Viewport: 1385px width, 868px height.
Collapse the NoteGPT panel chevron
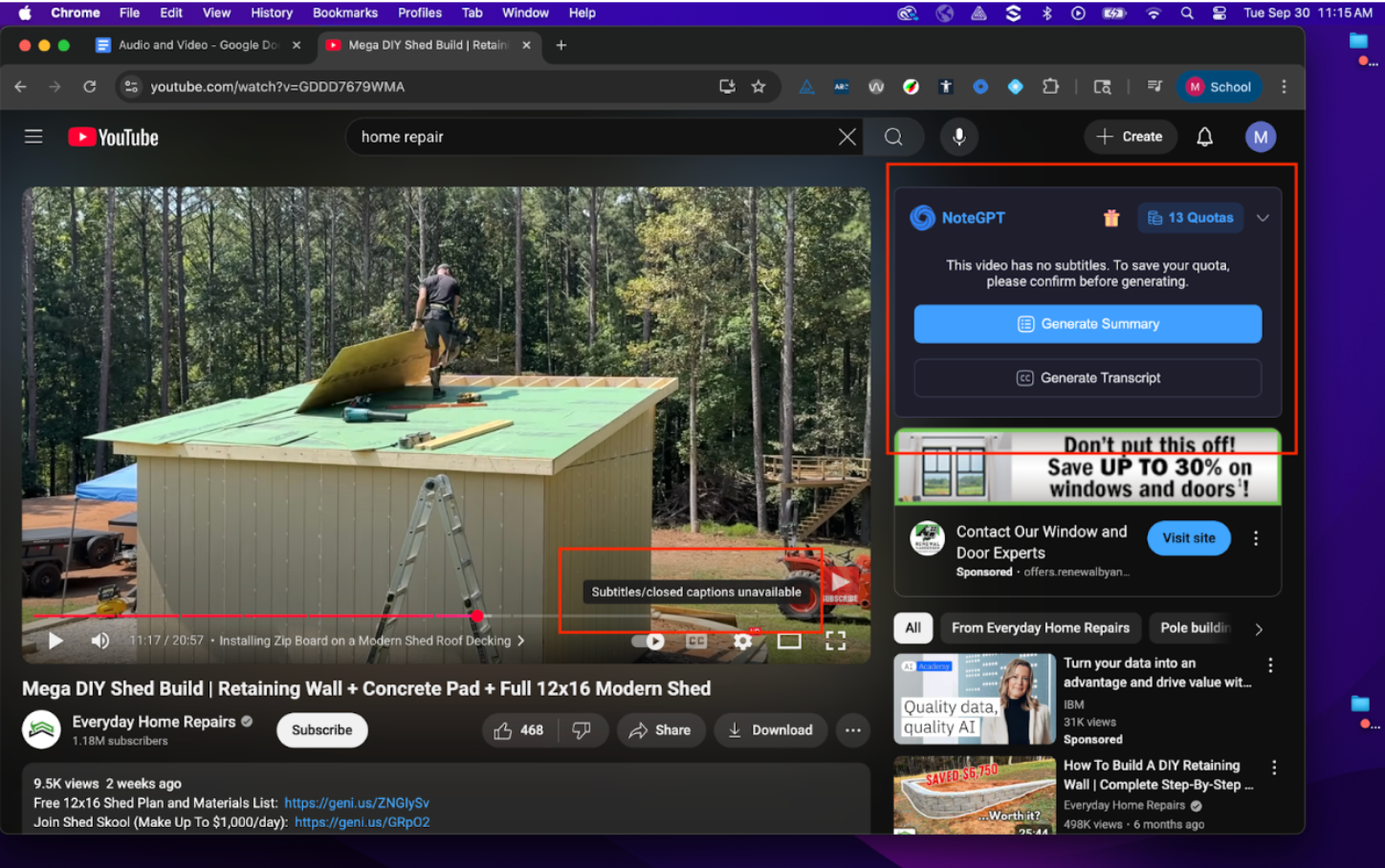pos(1263,218)
